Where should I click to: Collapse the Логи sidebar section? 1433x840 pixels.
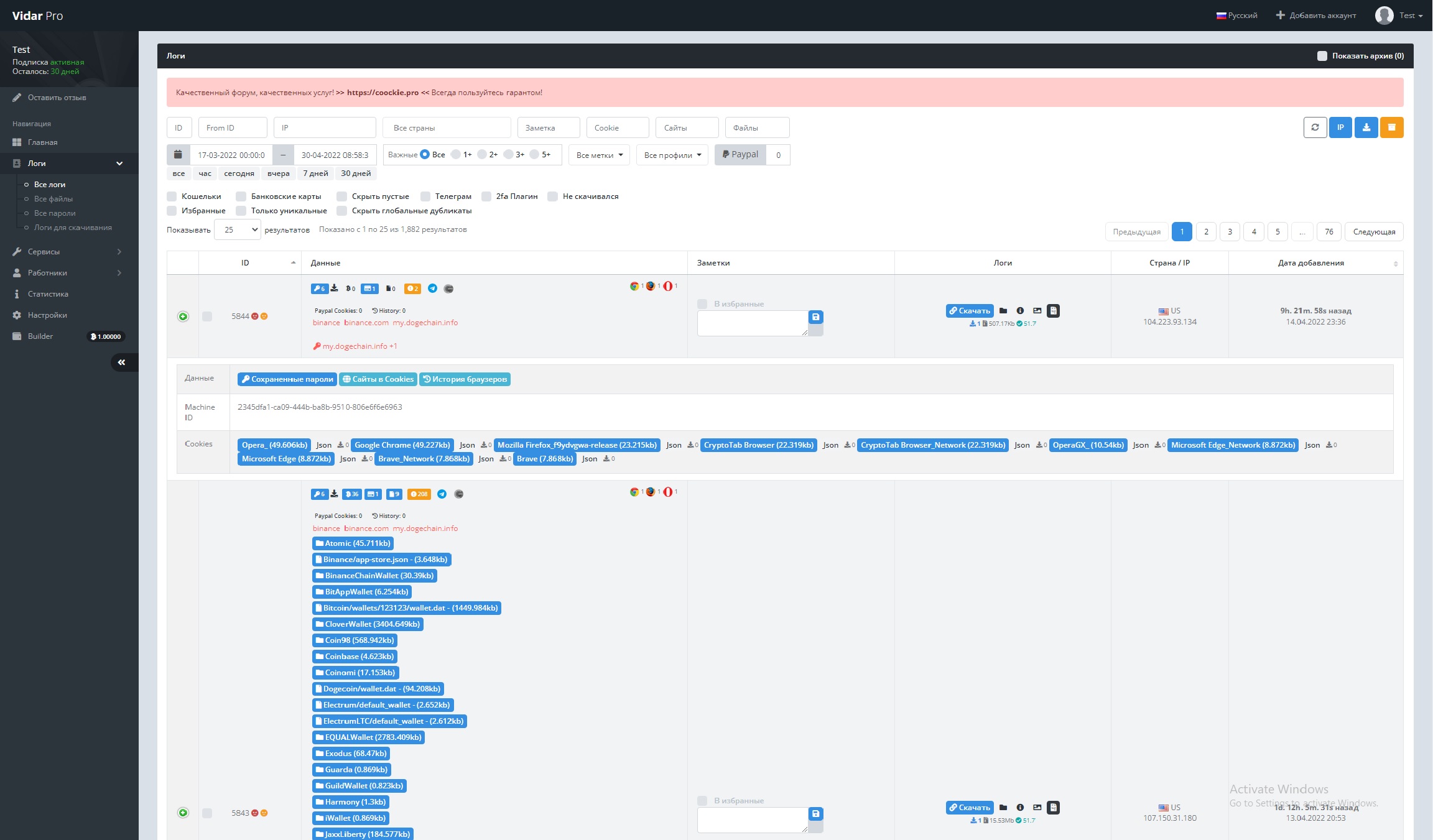coord(69,164)
